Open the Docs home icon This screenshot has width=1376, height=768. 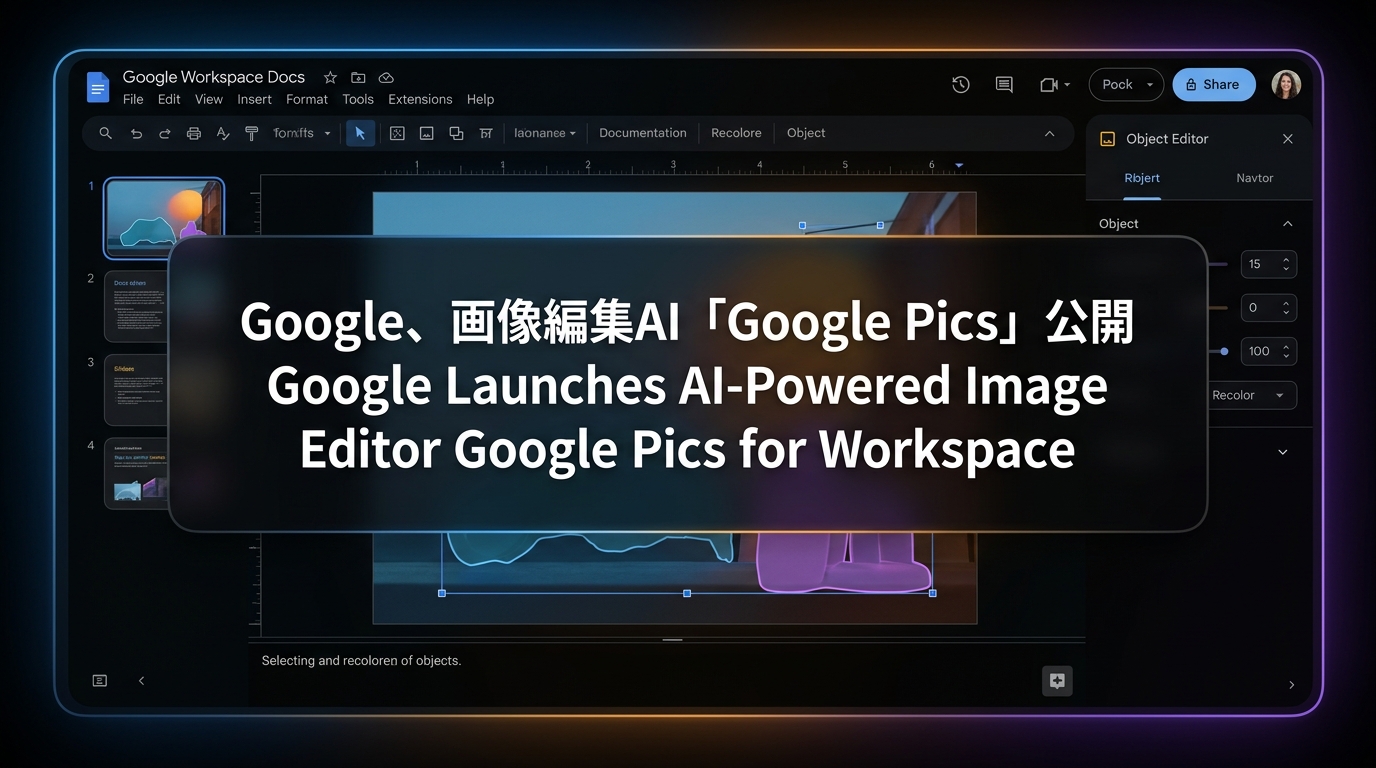(x=97, y=87)
